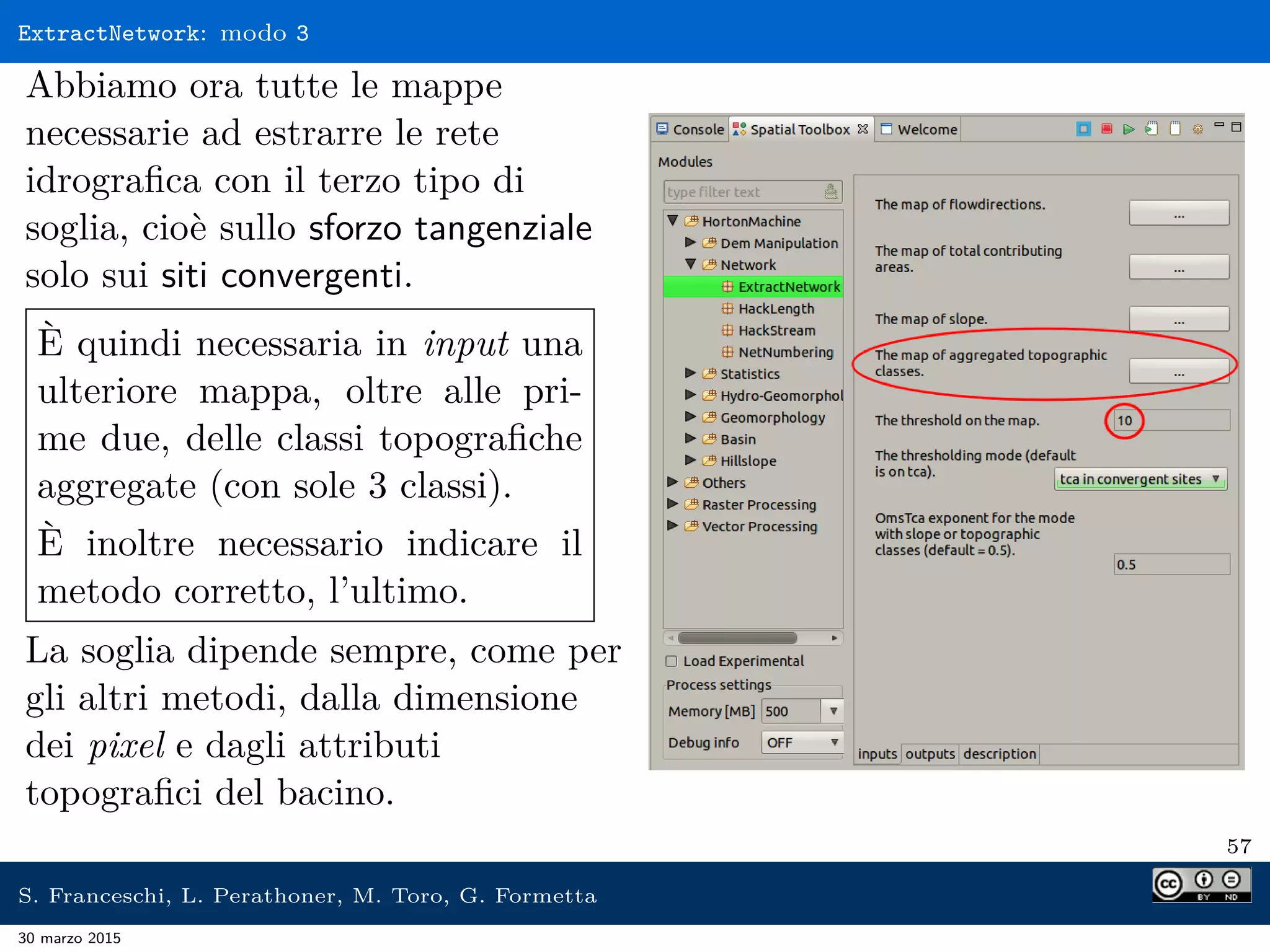Click the module tree horizontal scrollbar
Viewport: 1270px width, 952px height.
click(x=737, y=638)
